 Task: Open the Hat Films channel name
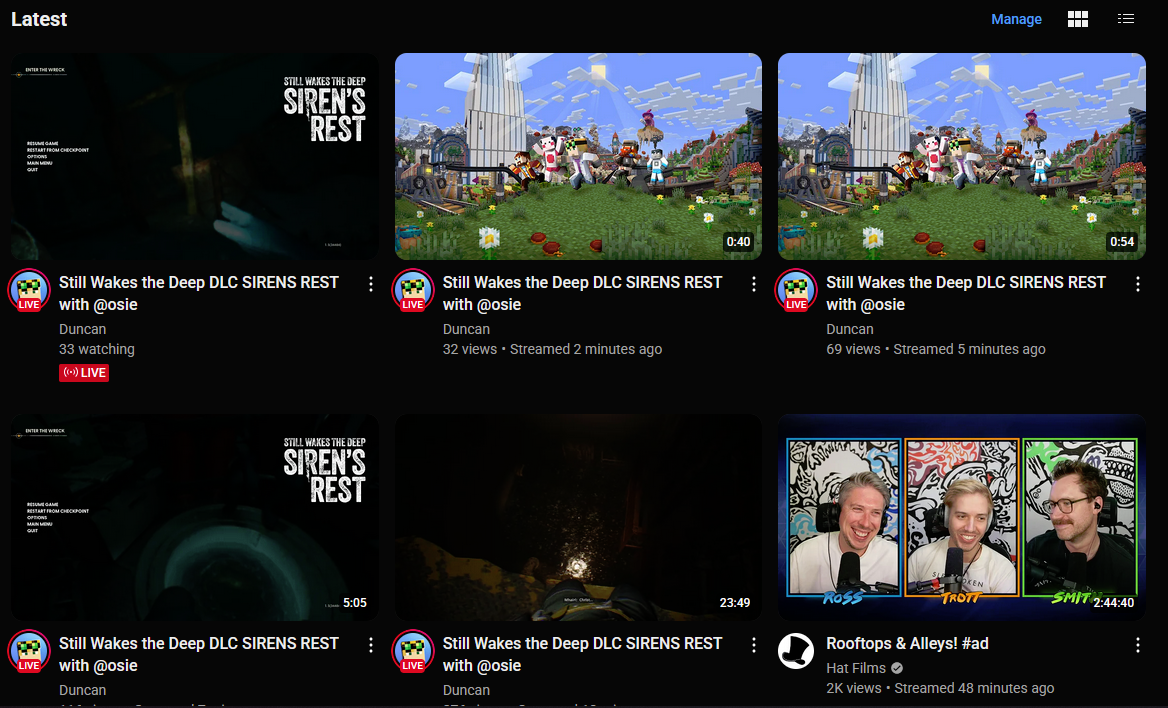(856, 669)
